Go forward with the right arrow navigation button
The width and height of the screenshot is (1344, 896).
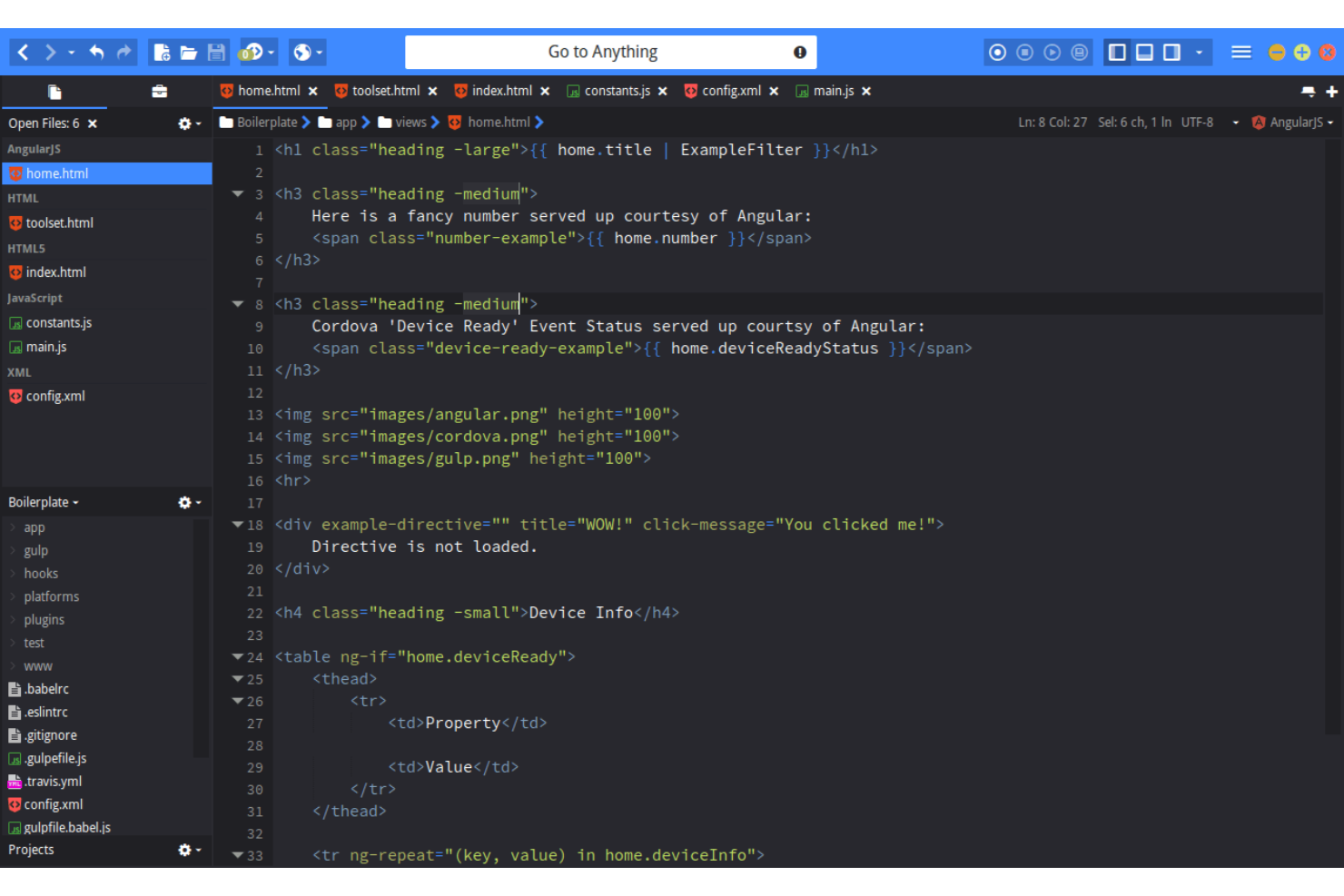[x=50, y=53]
